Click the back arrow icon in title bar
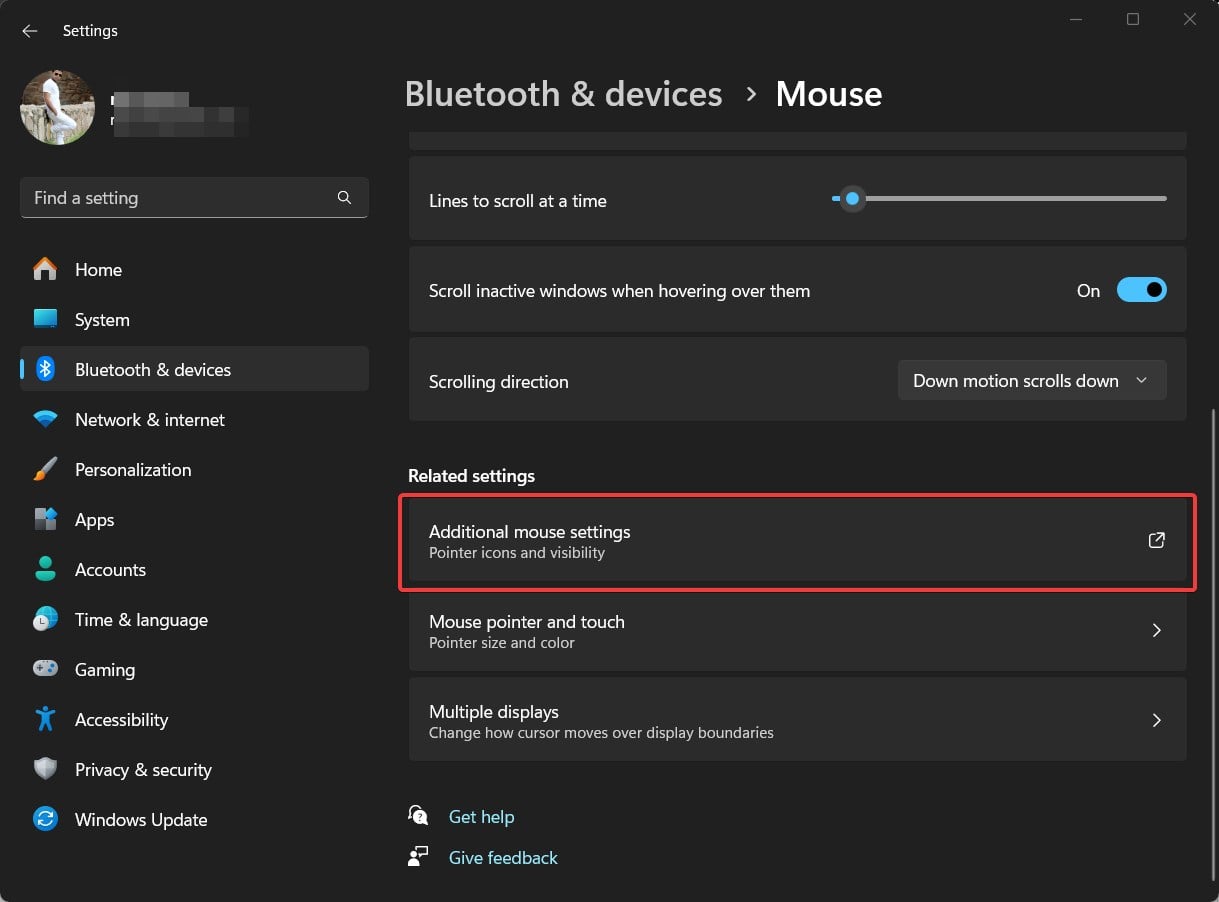Screen dimensions: 1219x902 coord(30,31)
